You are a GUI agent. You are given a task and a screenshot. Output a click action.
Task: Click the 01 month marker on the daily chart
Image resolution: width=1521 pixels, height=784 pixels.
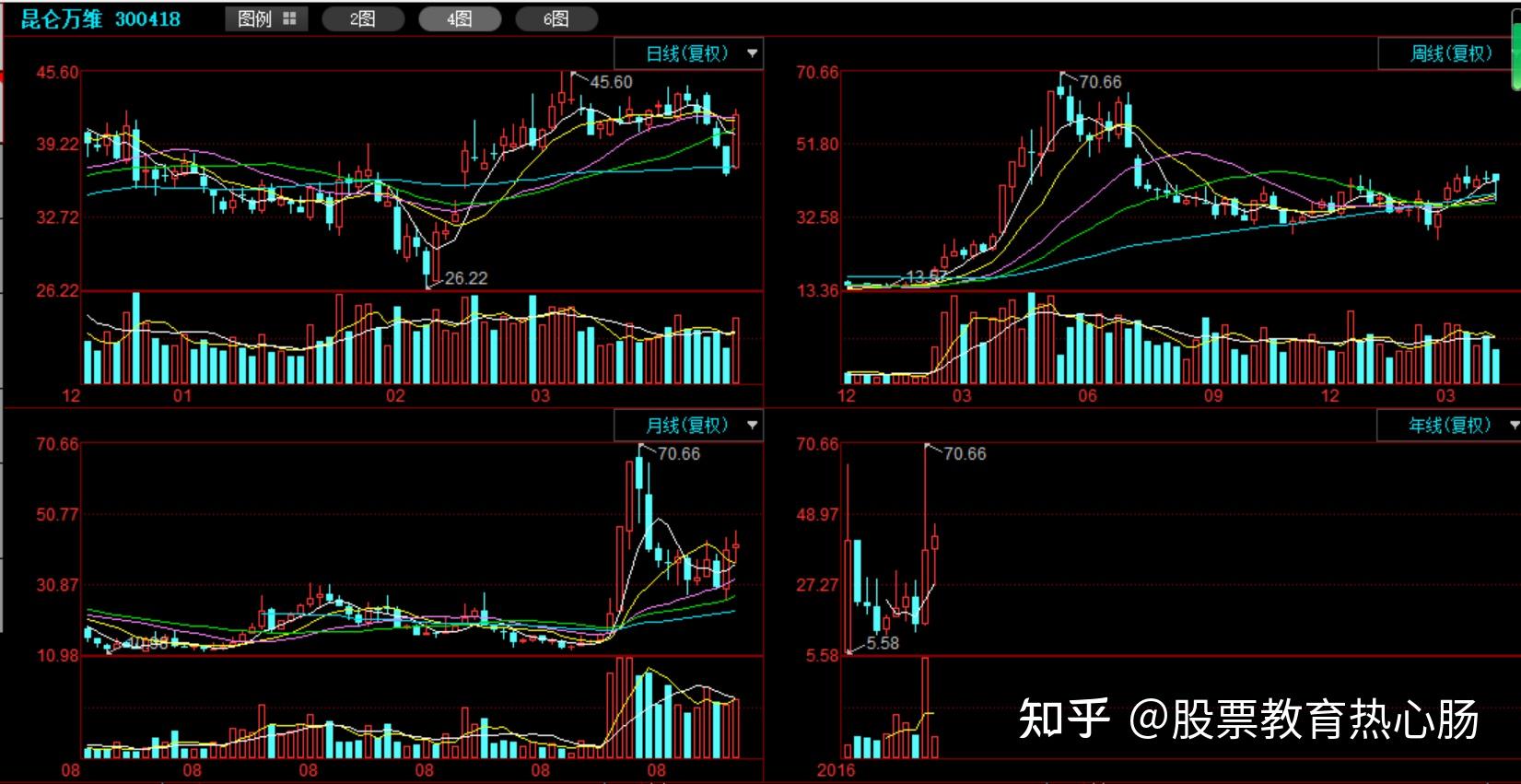coord(182,396)
